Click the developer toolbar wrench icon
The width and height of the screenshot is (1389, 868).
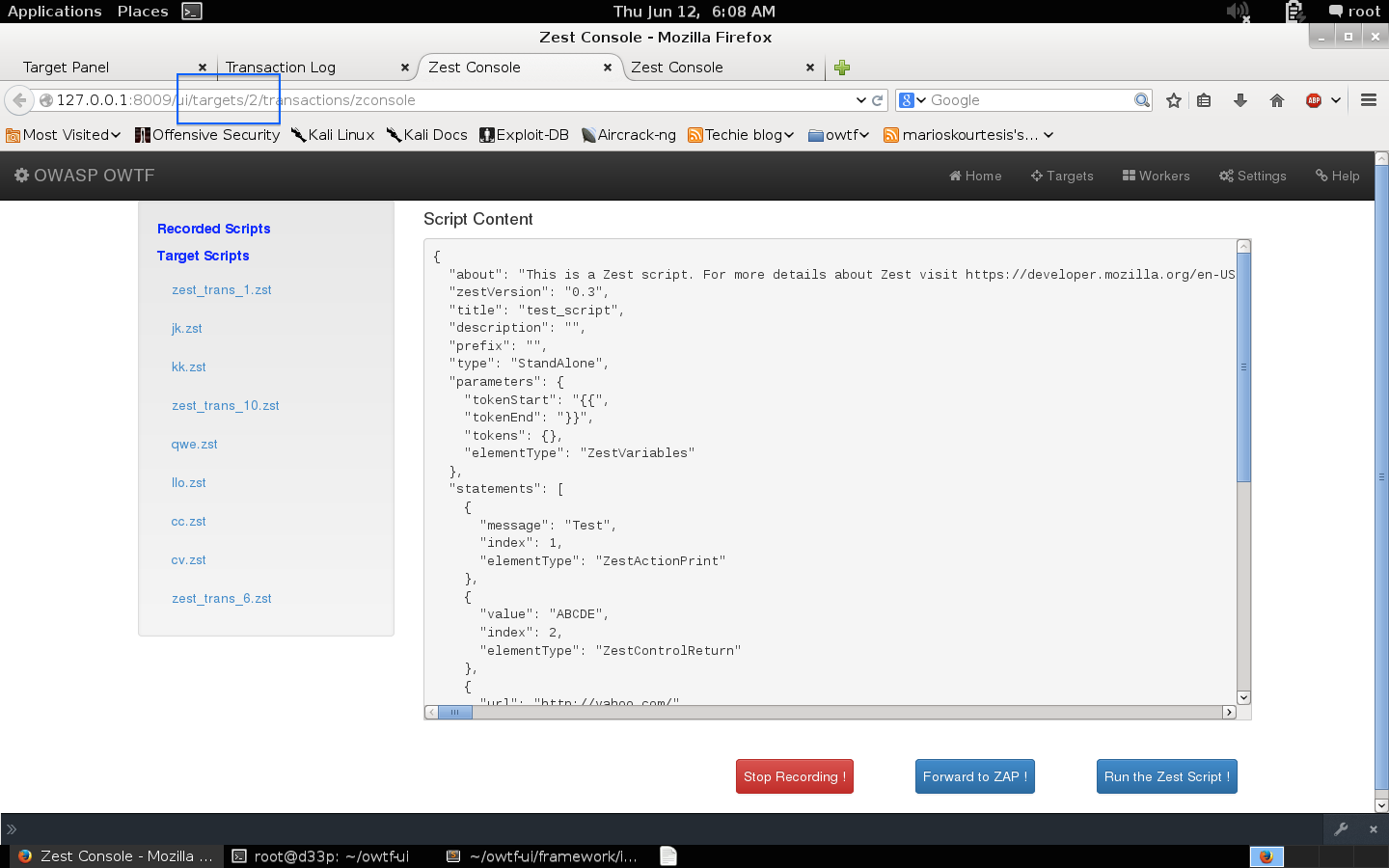(1341, 828)
